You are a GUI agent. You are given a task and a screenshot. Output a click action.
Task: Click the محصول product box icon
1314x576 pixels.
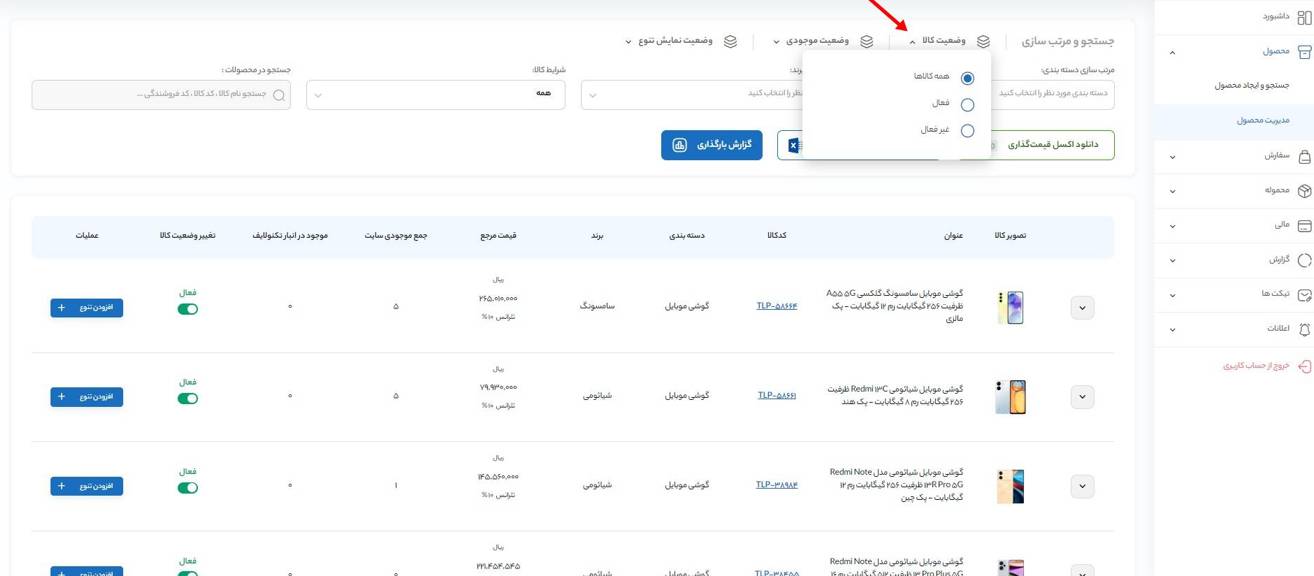pyautogui.click(x=1304, y=52)
